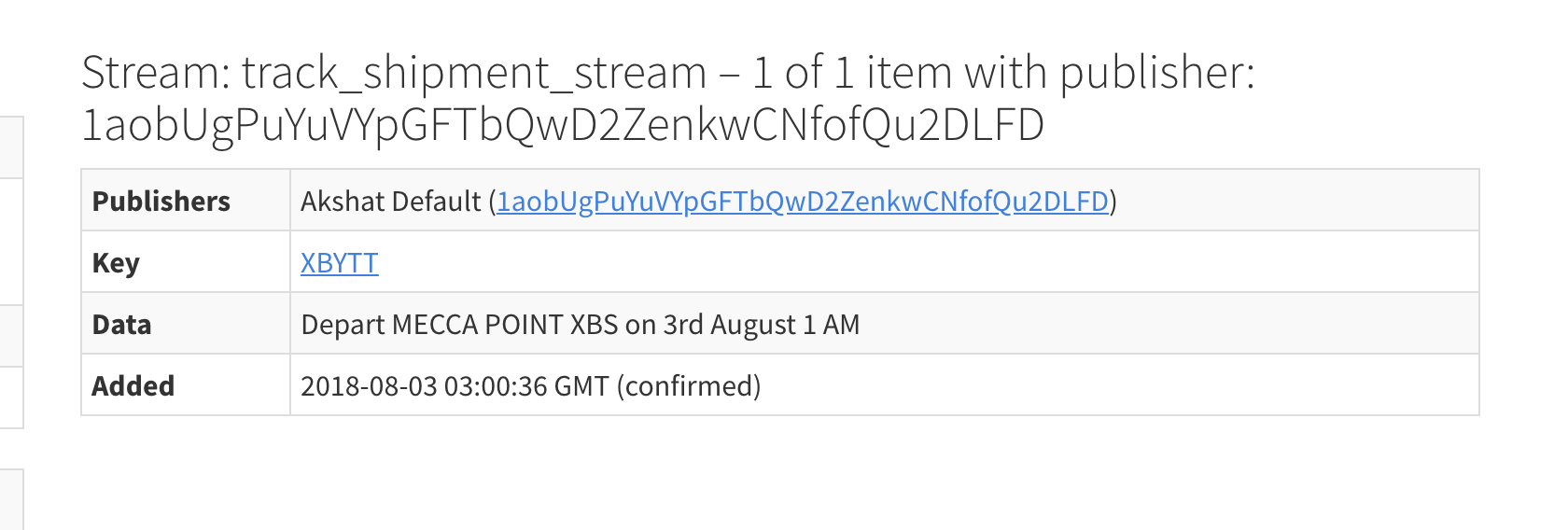The height and width of the screenshot is (530, 1568).
Task: Click the Akshat Default publisher name
Action: click(x=390, y=202)
